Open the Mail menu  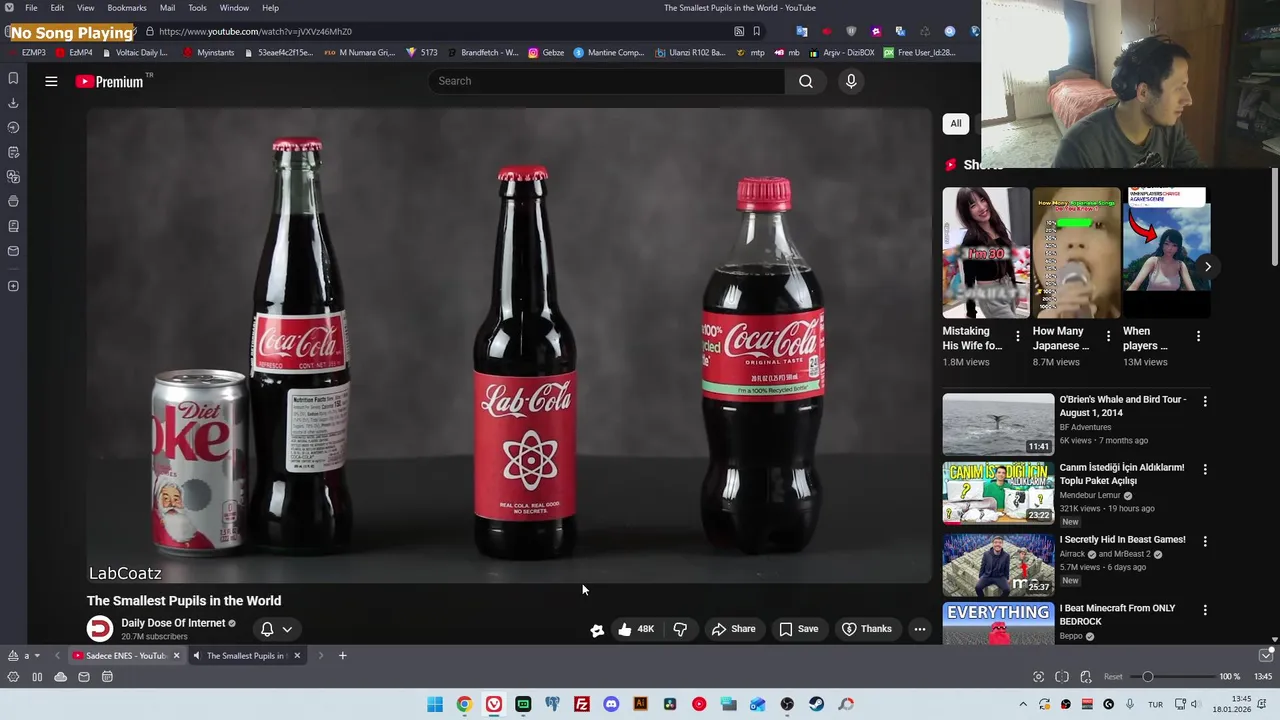coord(167,8)
